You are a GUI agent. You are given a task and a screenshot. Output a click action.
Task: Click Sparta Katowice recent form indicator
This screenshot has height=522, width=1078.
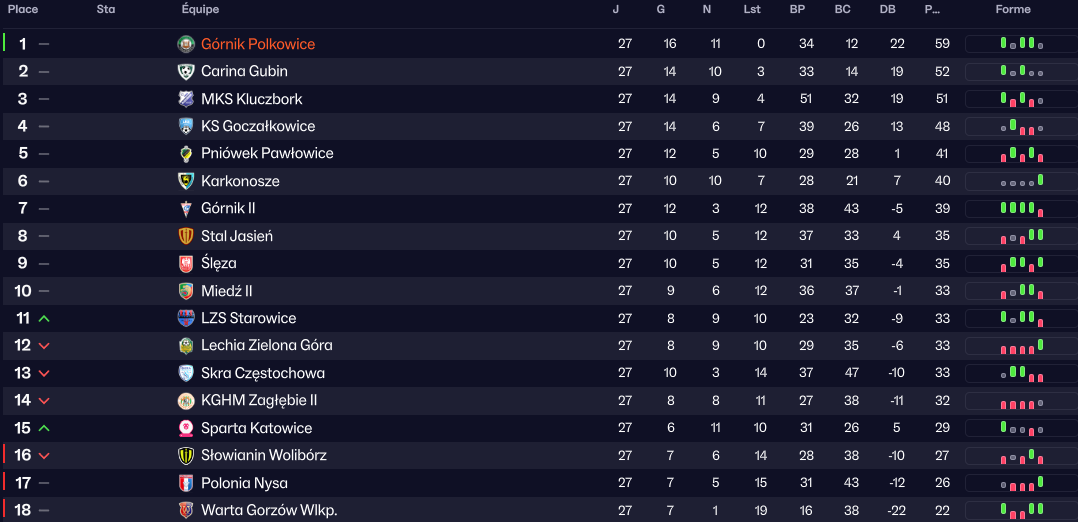coord(1020,428)
